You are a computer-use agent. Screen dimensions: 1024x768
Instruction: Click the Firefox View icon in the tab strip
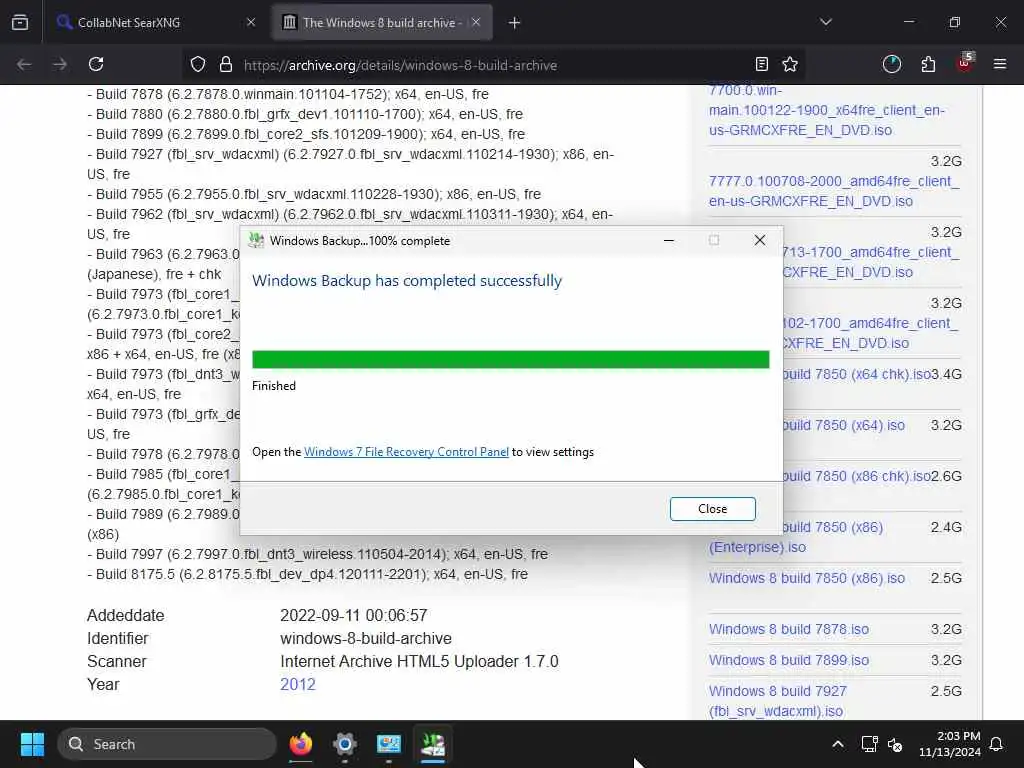click(x=20, y=22)
